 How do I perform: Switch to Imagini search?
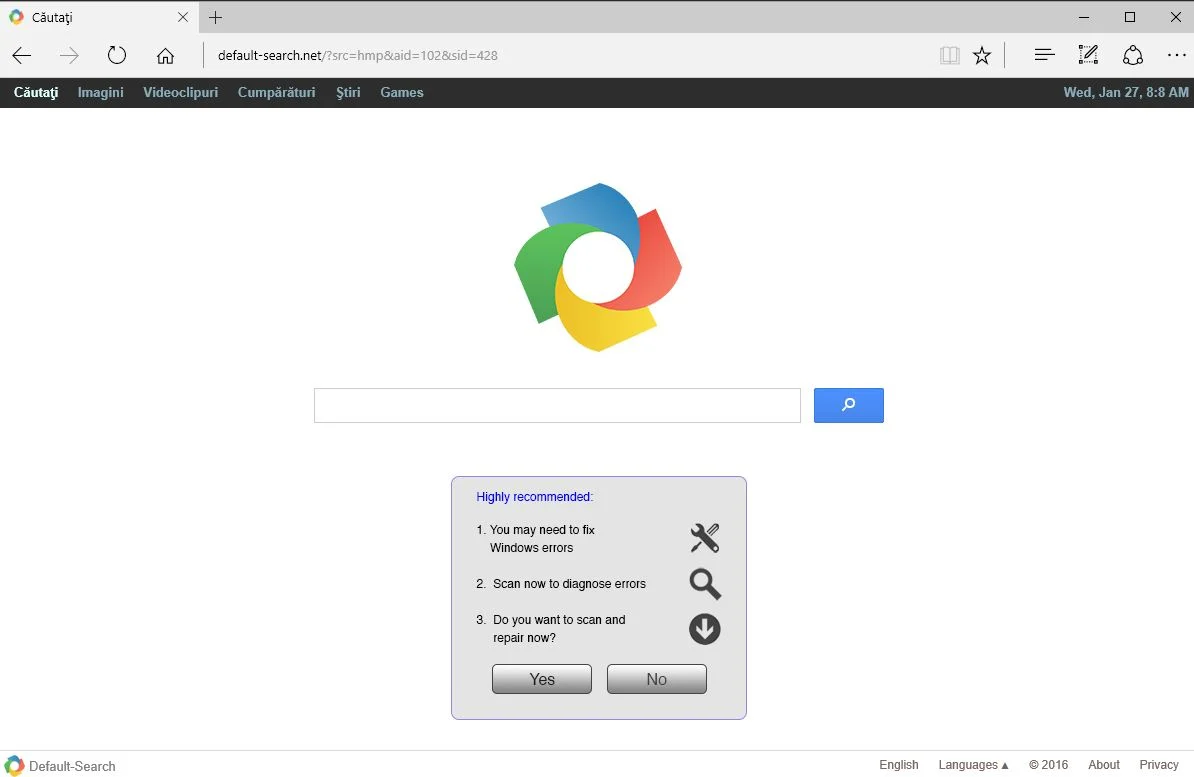101,92
